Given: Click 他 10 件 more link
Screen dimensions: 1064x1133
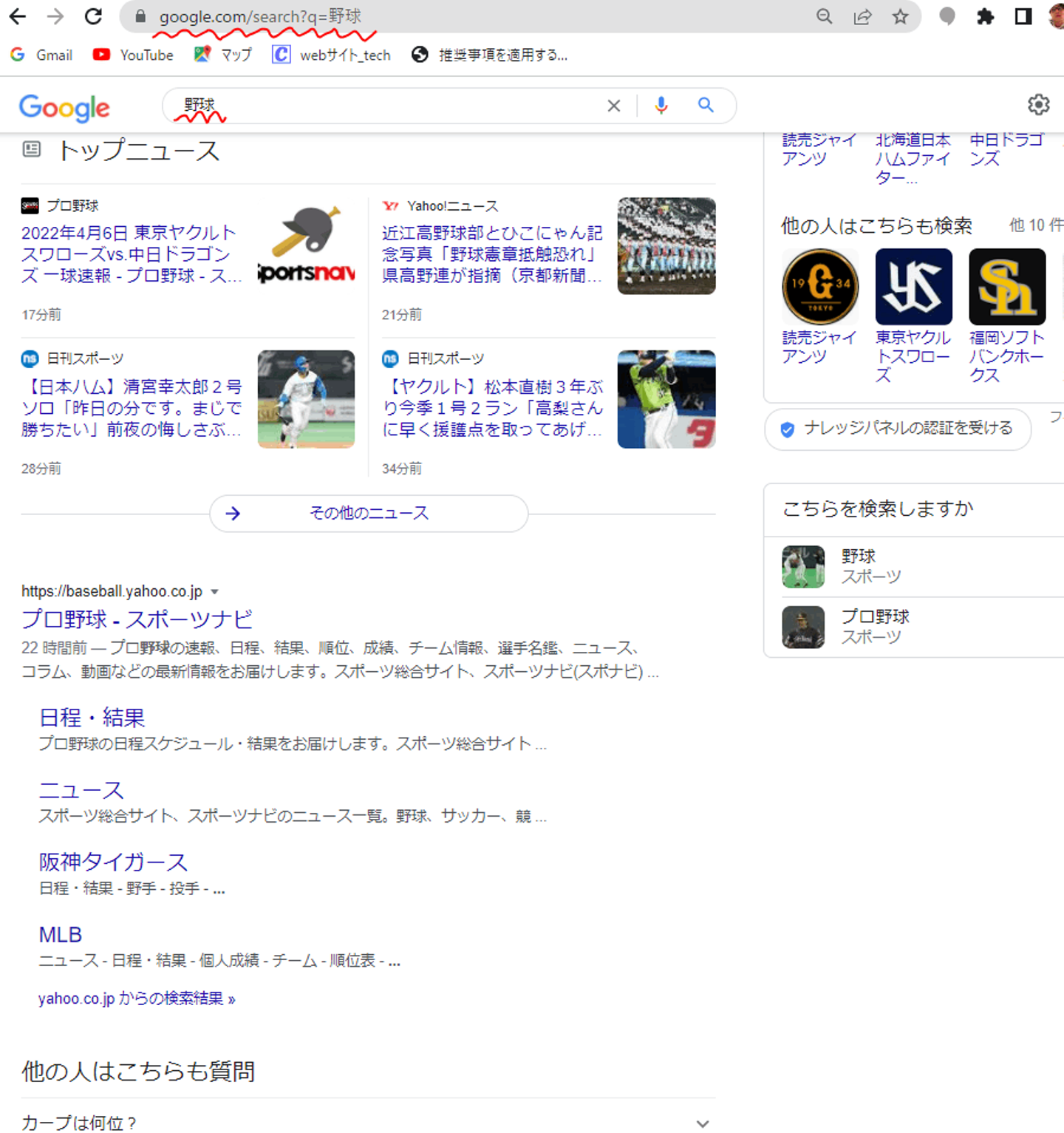Looking at the screenshot, I should [x=1036, y=225].
